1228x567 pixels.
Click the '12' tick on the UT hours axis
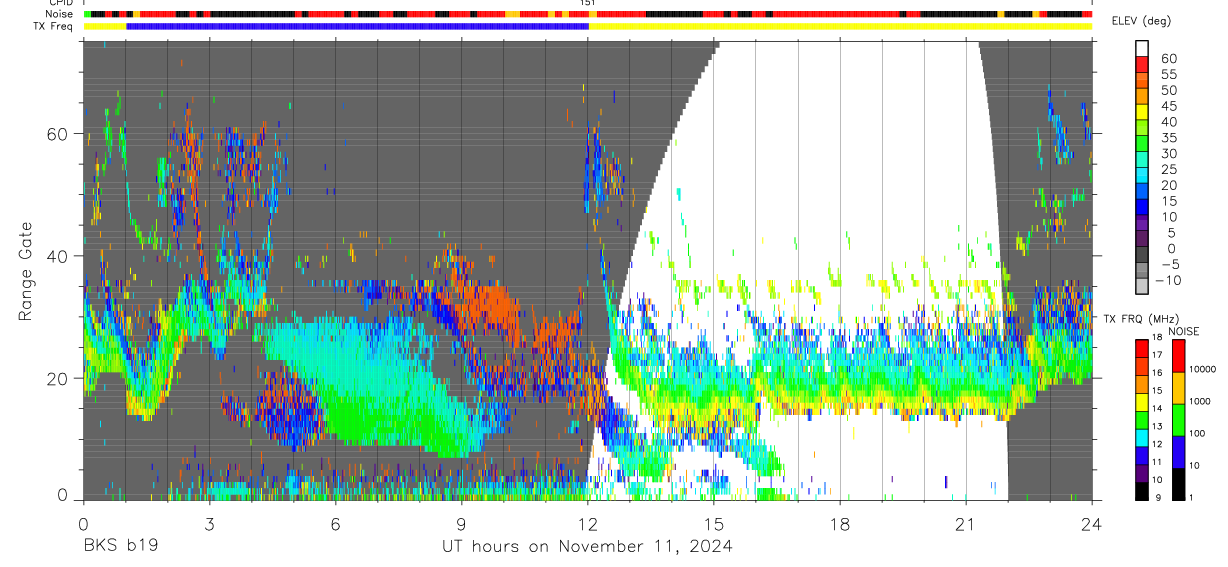coord(587,523)
